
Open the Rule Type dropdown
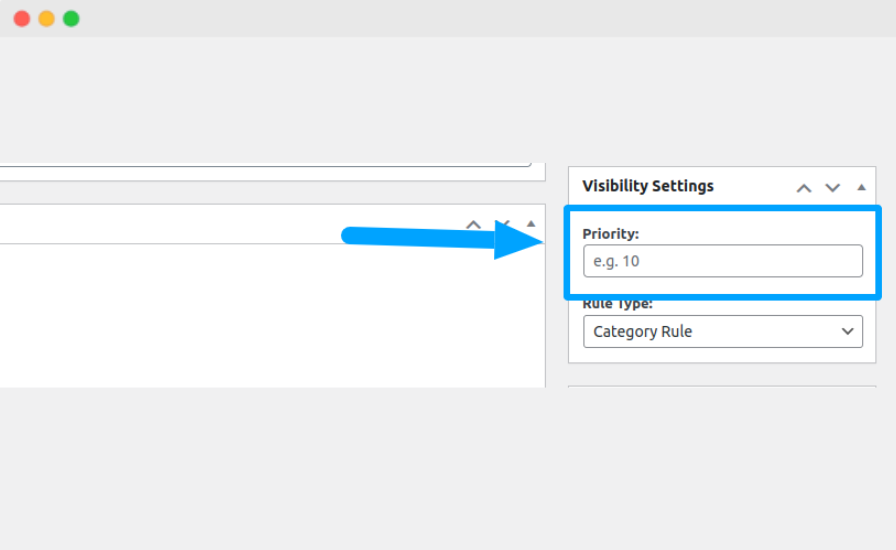coord(722,331)
